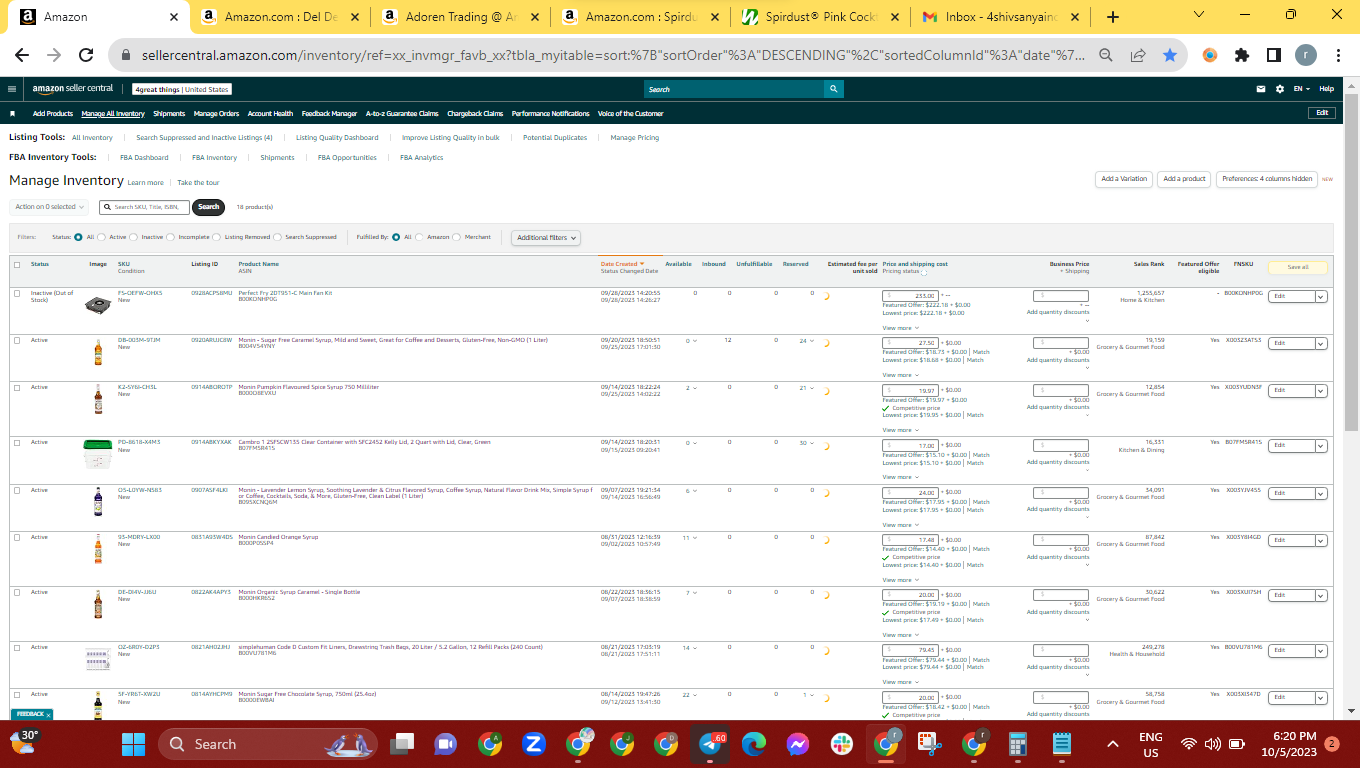
Task: Open the Notepad app in the taskbar
Action: (1062, 744)
